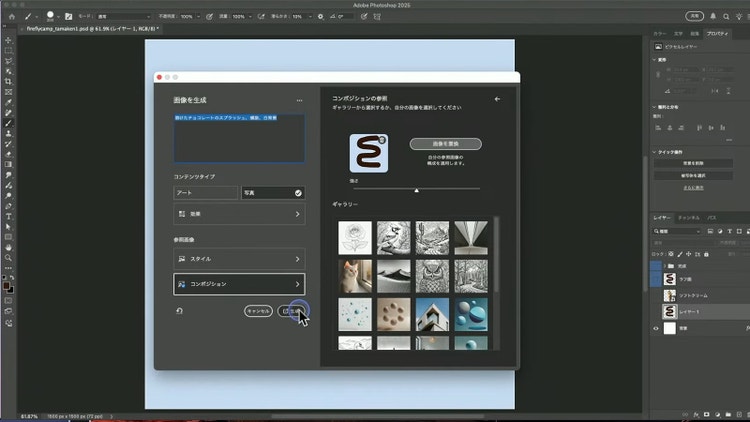Select the アート content type option
Screen dimensions: 750x422
pos(206,193)
